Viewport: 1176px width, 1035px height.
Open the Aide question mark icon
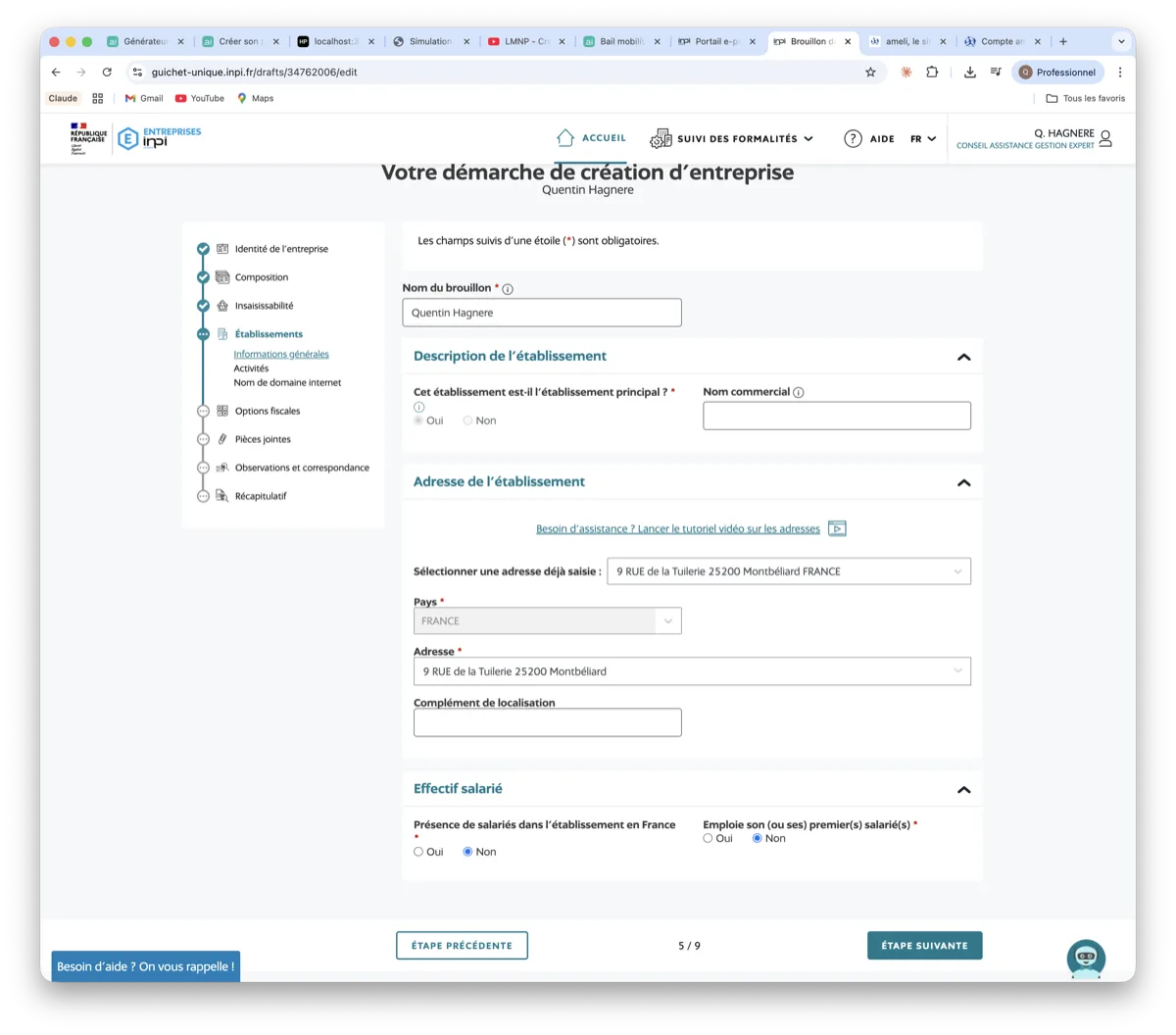(853, 138)
